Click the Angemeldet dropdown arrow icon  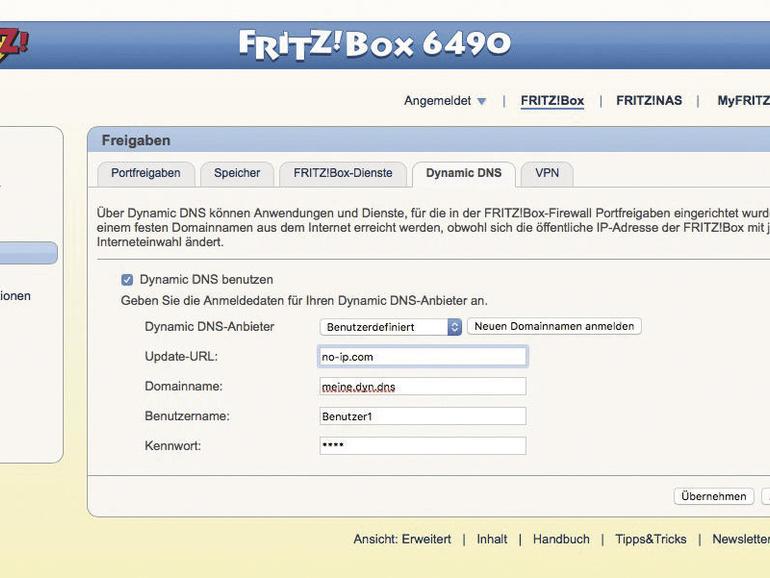click(x=482, y=102)
